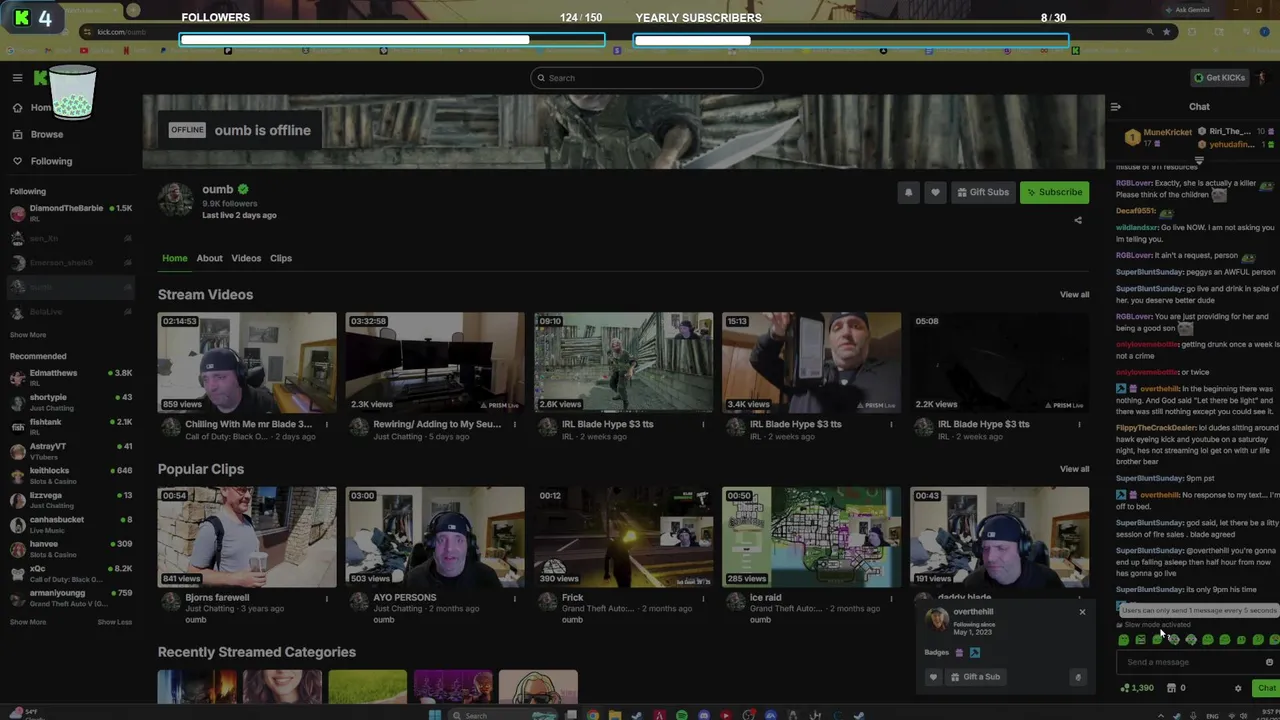Open the user profile avatar menu

tap(1263, 78)
